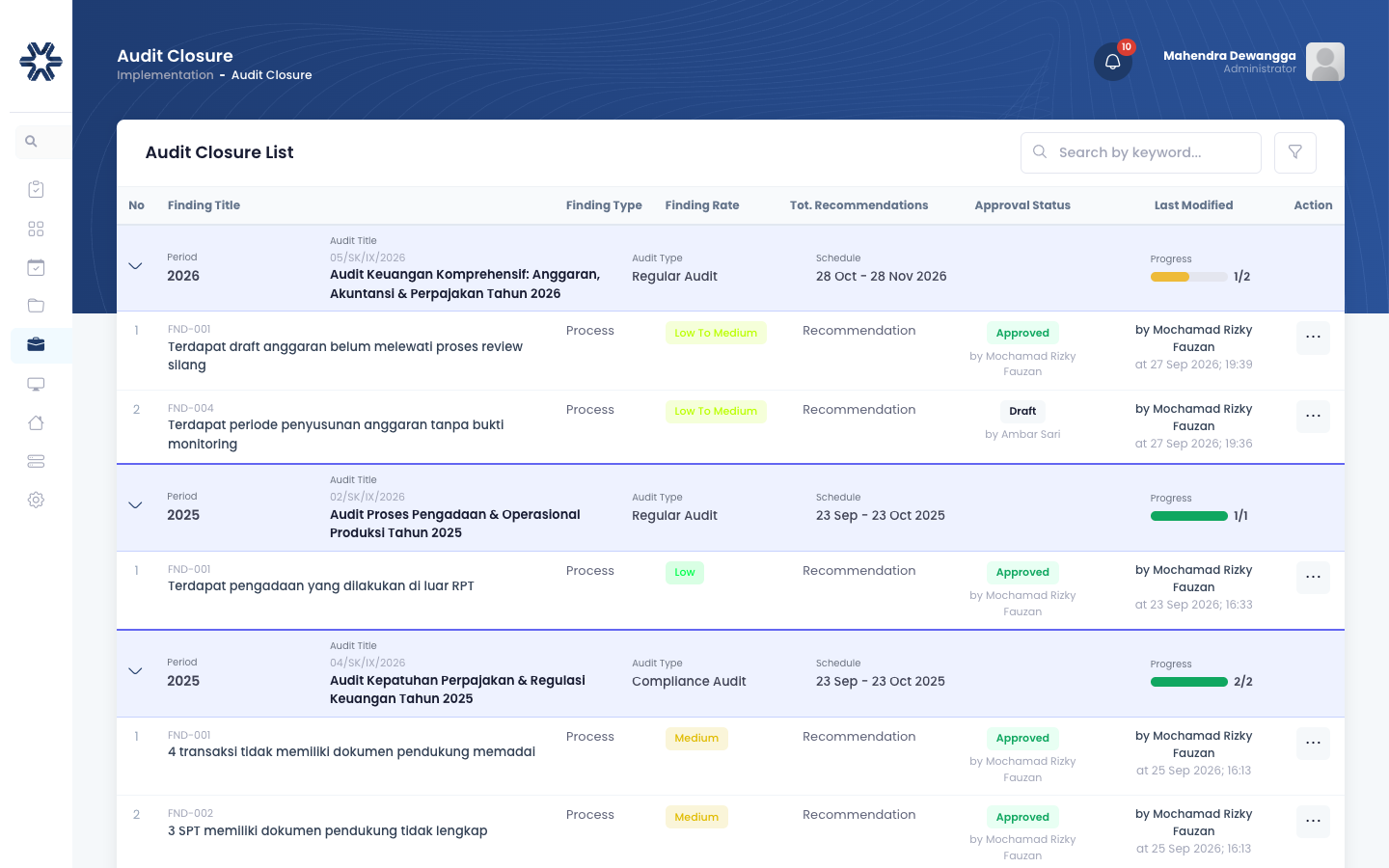Open the calendar check sidebar icon
The height and width of the screenshot is (868, 1389).
pos(36,267)
